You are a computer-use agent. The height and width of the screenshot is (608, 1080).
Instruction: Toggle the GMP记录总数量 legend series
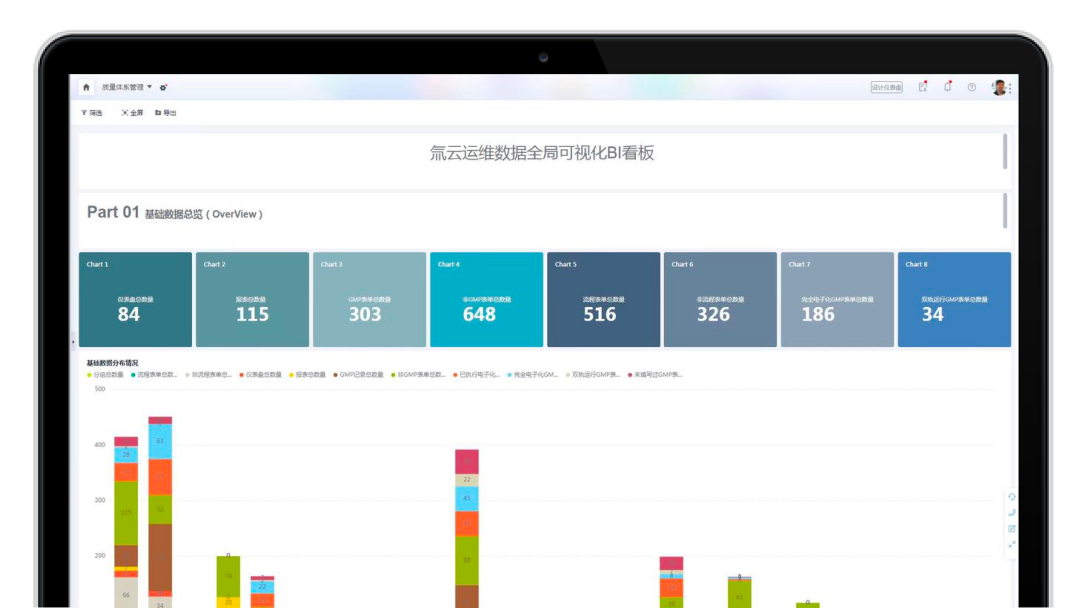click(358, 375)
